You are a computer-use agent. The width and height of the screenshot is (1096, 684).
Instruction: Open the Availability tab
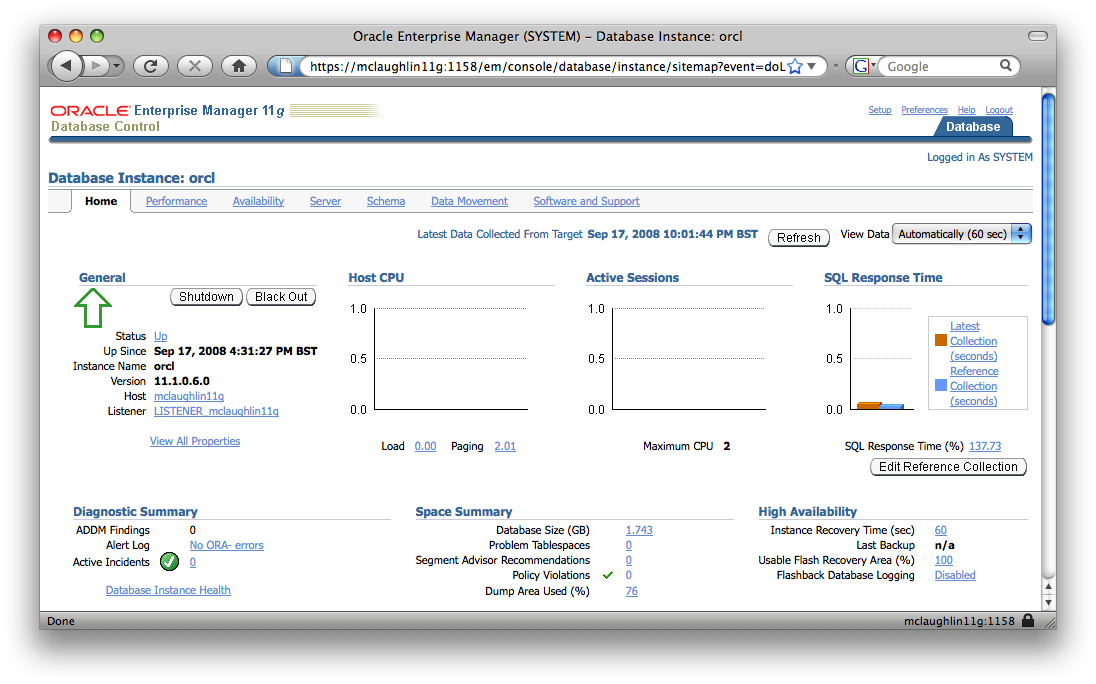click(x=259, y=201)
